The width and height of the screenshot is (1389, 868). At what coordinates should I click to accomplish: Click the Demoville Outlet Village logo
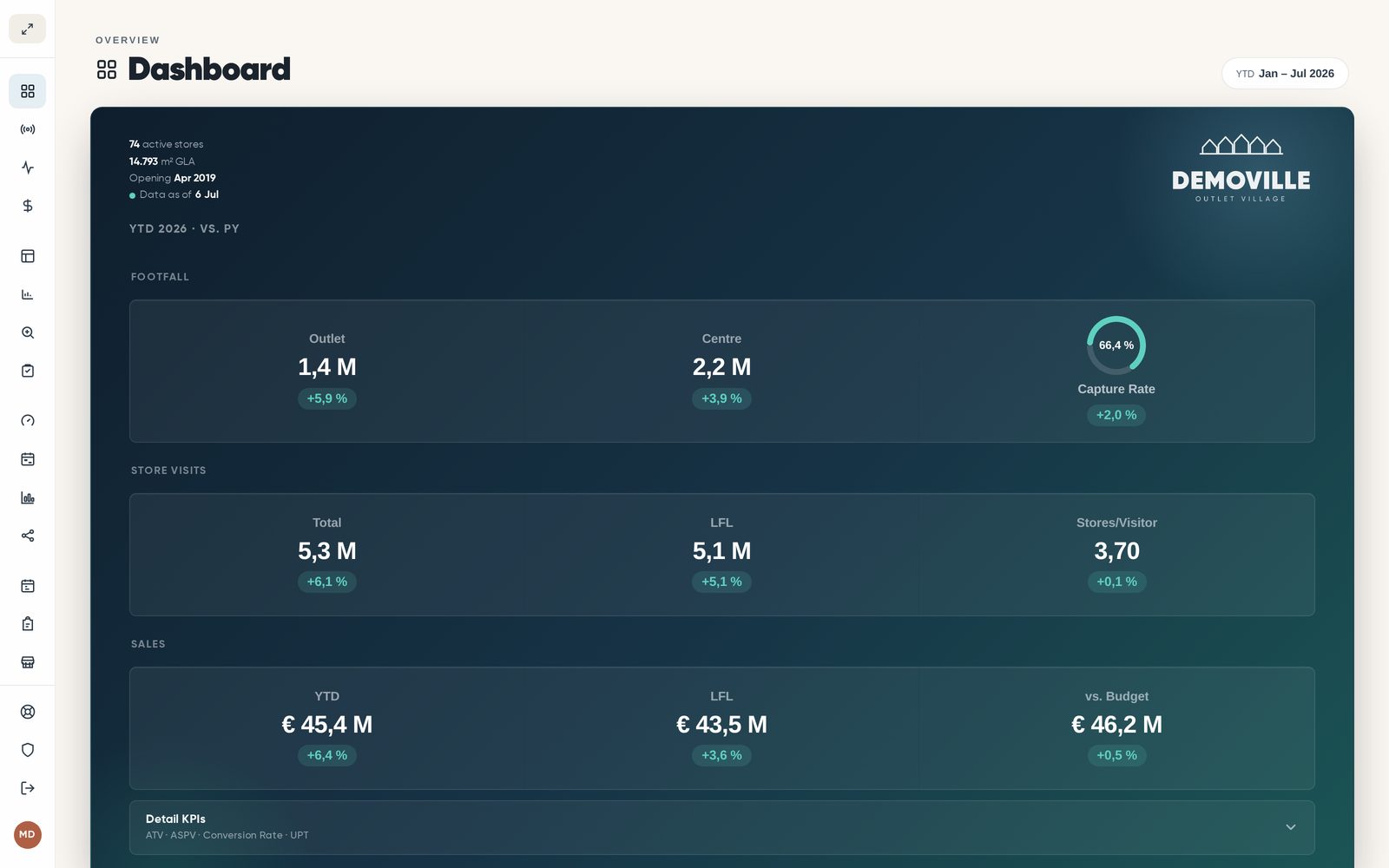(1241, 168)
